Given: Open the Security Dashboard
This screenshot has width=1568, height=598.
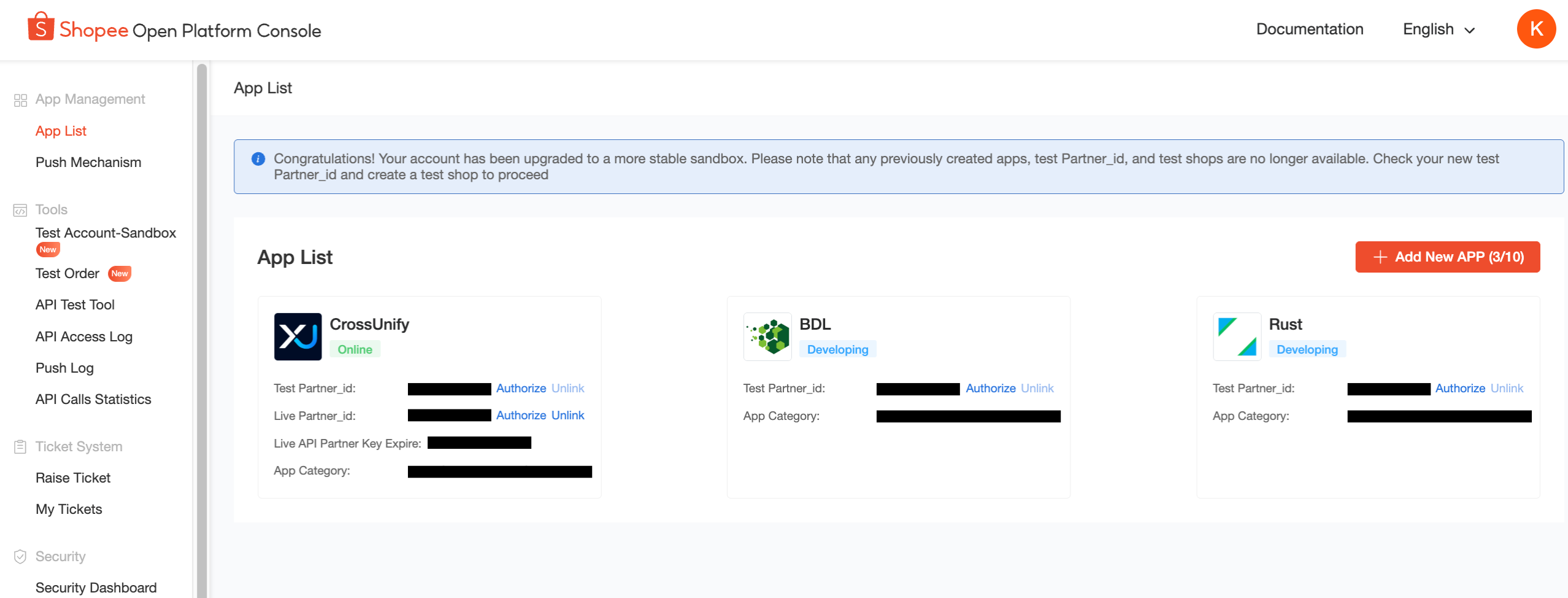Looking at the screenshot, I should 96,588.
